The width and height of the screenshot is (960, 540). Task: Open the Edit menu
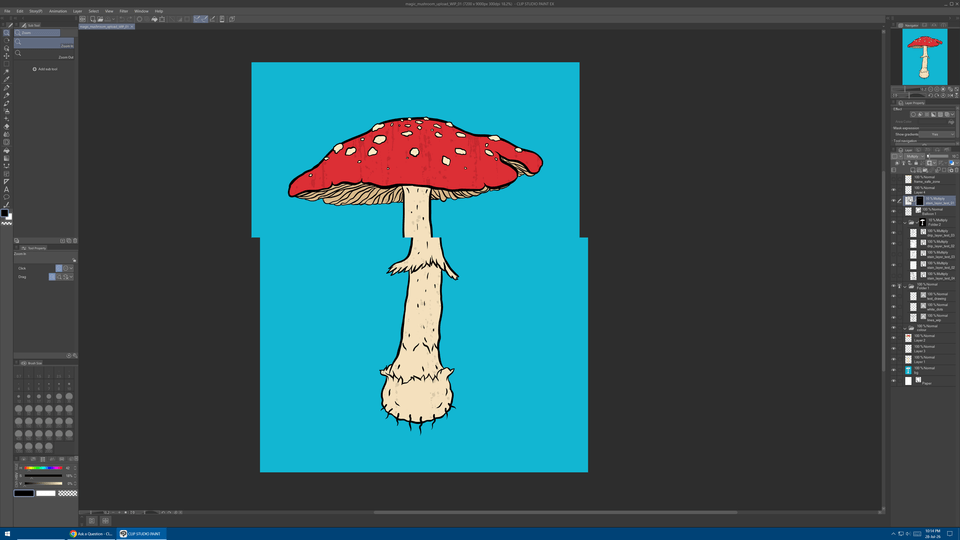[x=20, y=11]
